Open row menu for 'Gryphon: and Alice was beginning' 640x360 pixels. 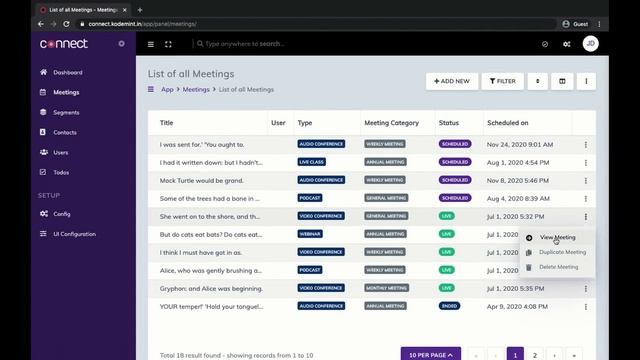[586, 289]
